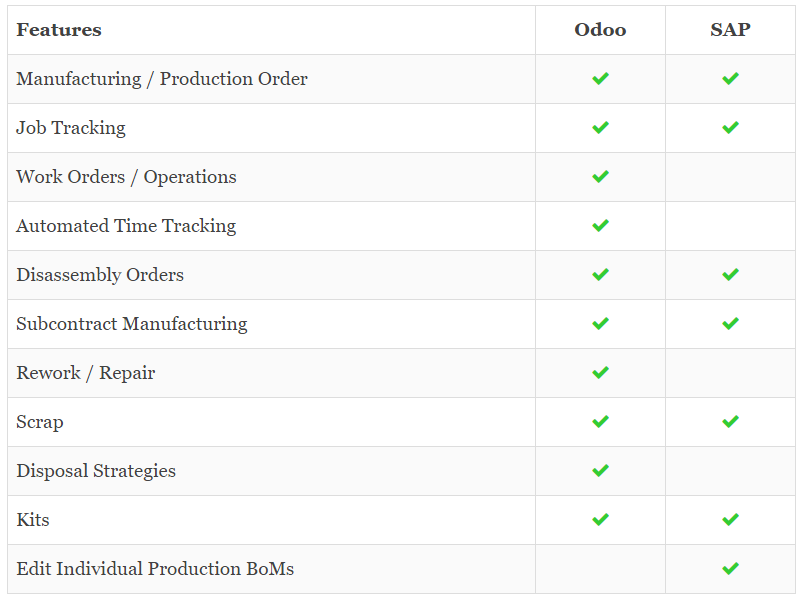Select the SAP column header
The width and height of the screenshot is (799, 597).
(730, 30)
